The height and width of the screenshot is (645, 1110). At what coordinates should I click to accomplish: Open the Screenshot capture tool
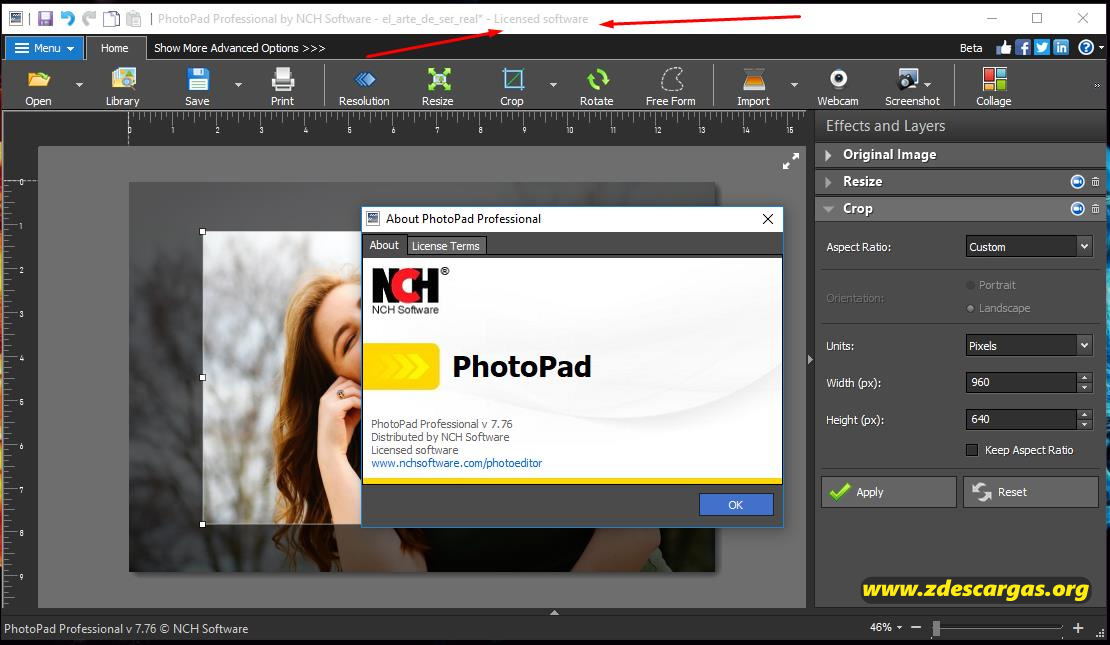[912, 87]
